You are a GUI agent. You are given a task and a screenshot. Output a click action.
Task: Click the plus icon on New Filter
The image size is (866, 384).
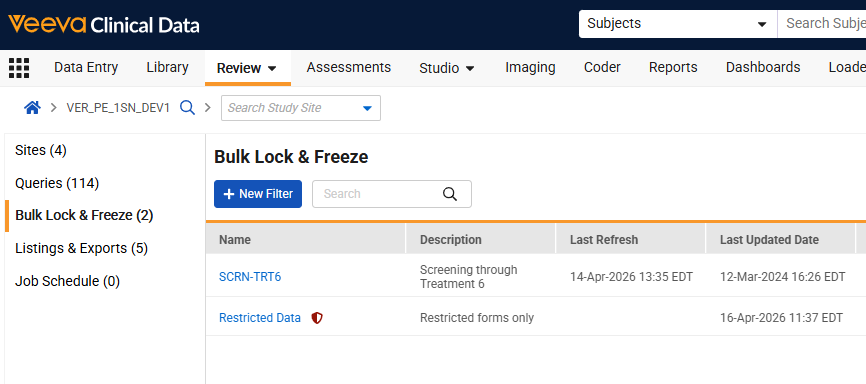(x=229, y=194)
